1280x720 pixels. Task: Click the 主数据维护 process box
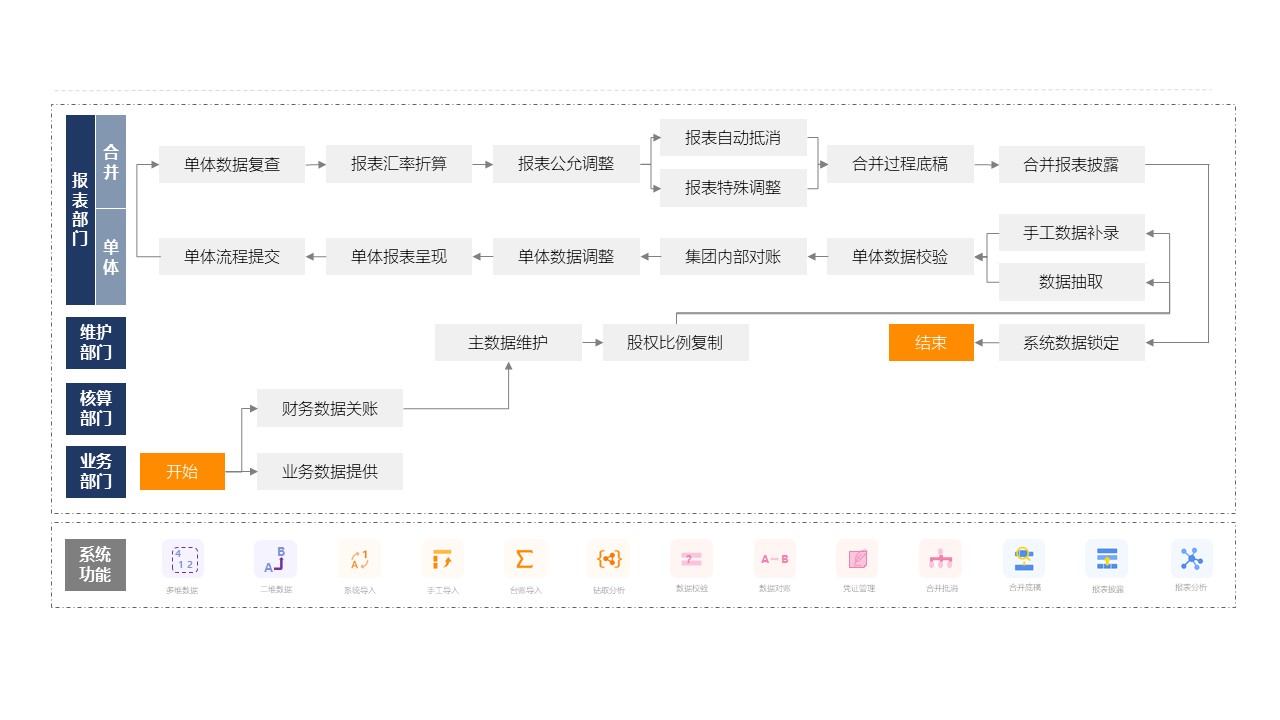pyautogui.click(x=508, y=343)
